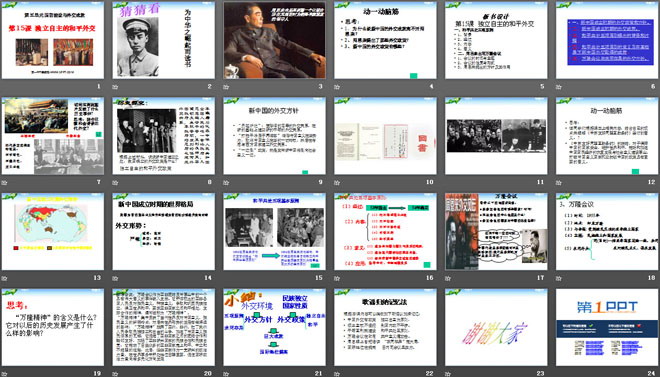Click the star icon under slide 17

(447, 278)
